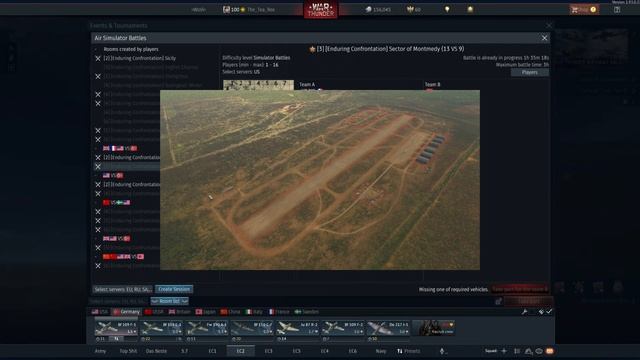This screenshot has width=640, height=360.
Task: Open the player profile icon next to level 100
Action: 226,9
